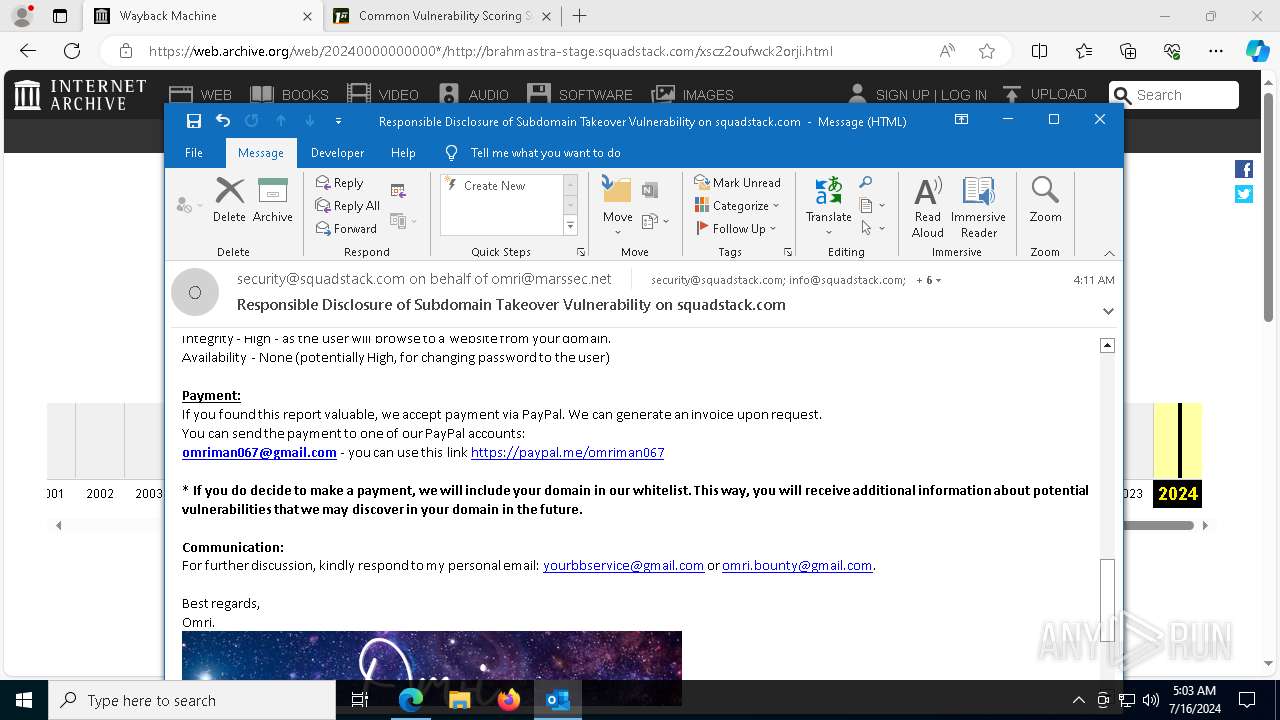This screenshot has height=720, width=1280.
Task: Click the yourbbservice@gmail.com link
Action: (623, 565)
